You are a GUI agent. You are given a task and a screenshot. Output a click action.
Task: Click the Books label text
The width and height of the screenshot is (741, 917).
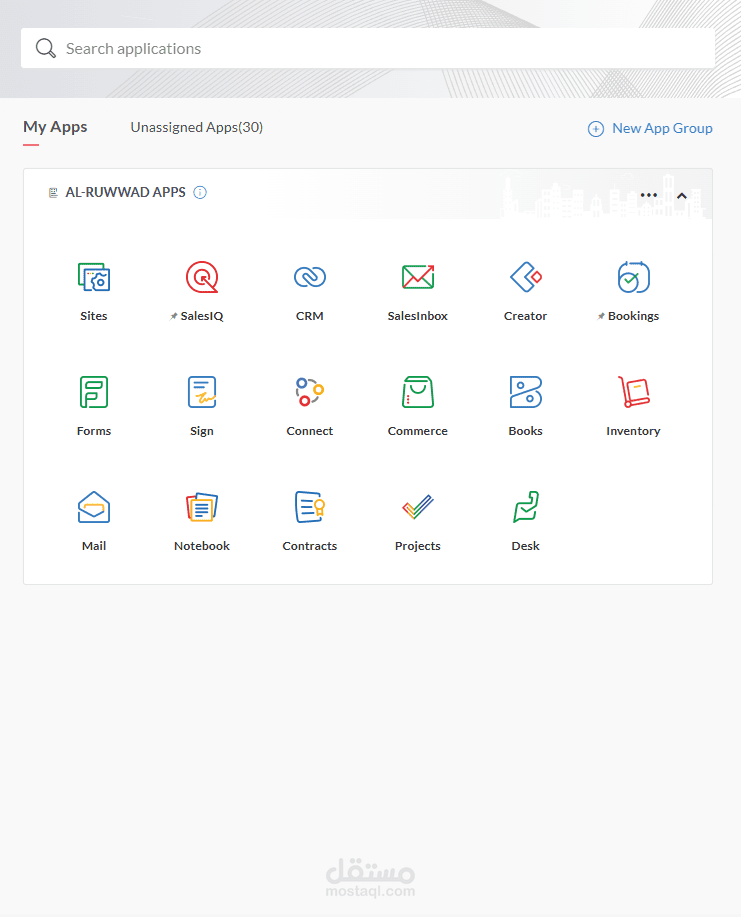click(x=525, y=431)
